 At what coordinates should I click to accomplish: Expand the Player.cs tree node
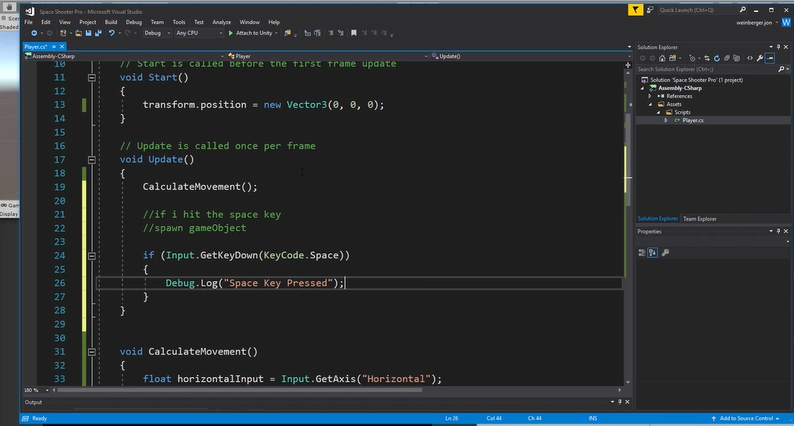[x=666, y=121]
